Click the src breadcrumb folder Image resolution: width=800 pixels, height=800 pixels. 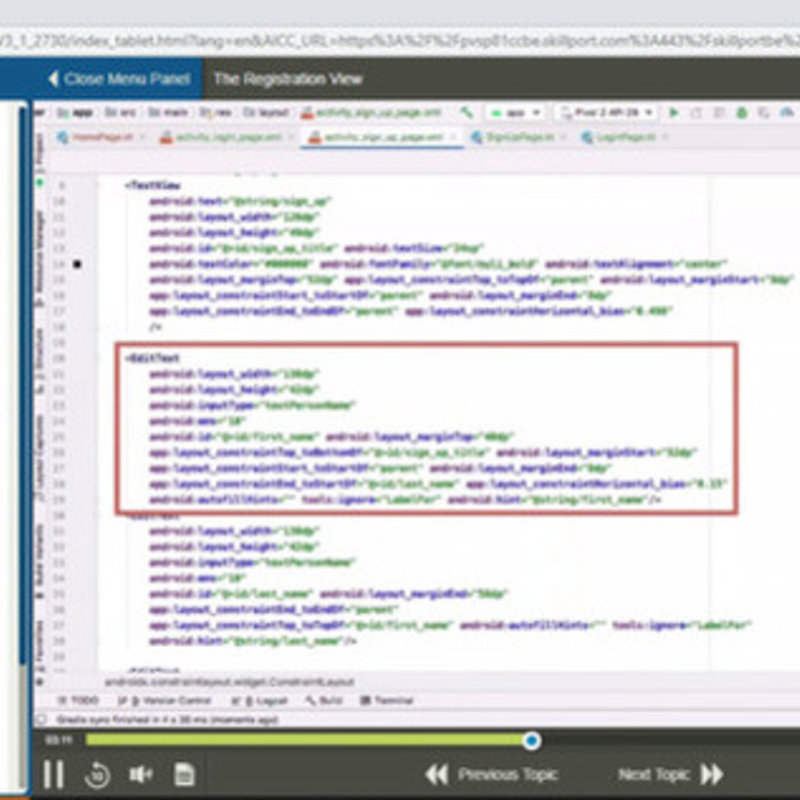coord(120,113)
